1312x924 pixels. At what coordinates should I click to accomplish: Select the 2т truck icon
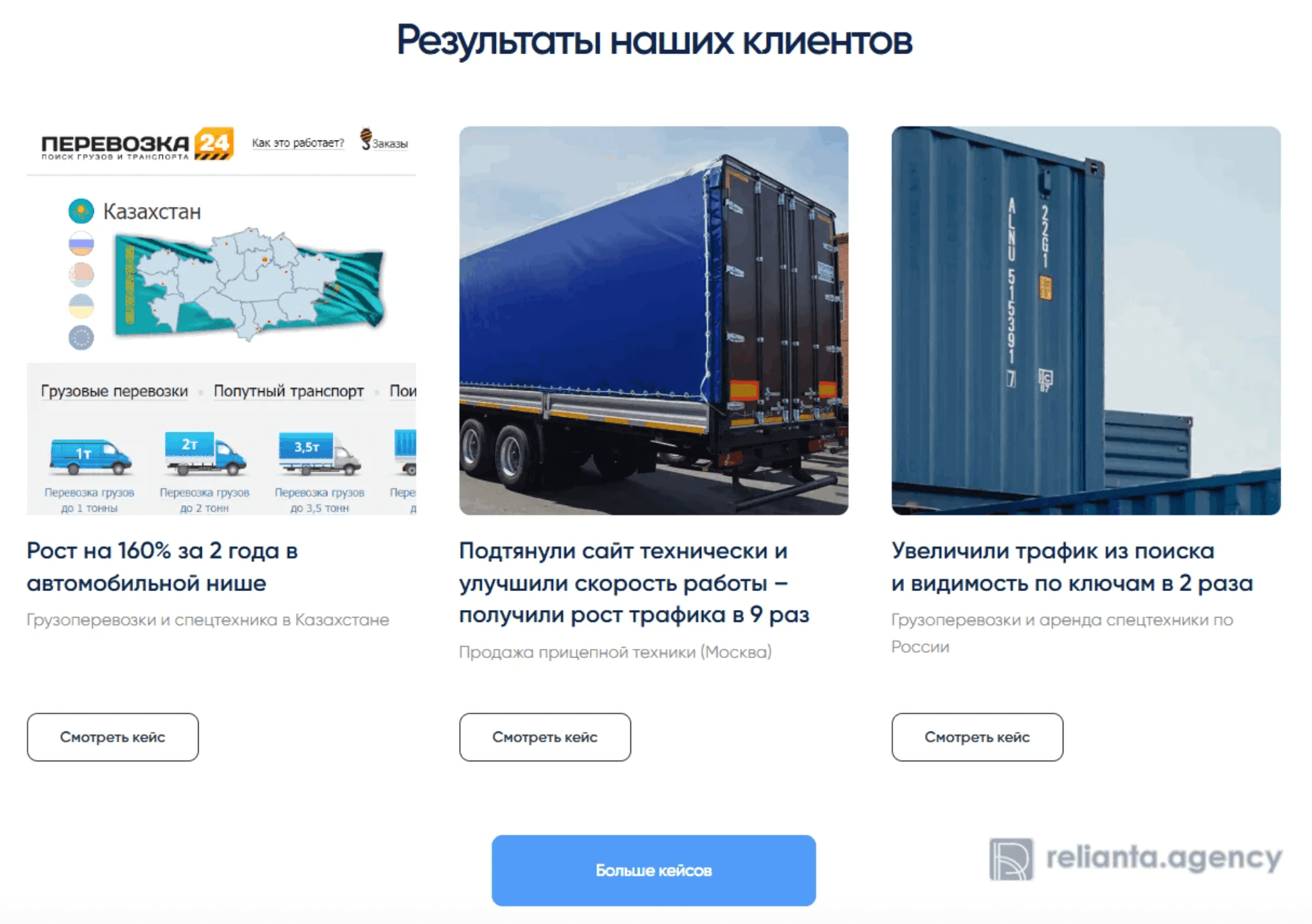tap(205, 453)
